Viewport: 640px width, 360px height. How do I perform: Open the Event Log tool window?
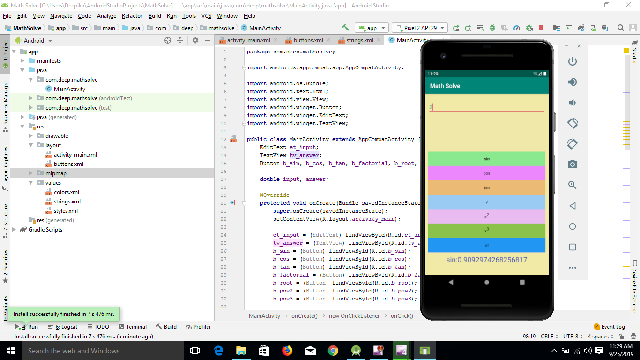(x=609, y=327)
